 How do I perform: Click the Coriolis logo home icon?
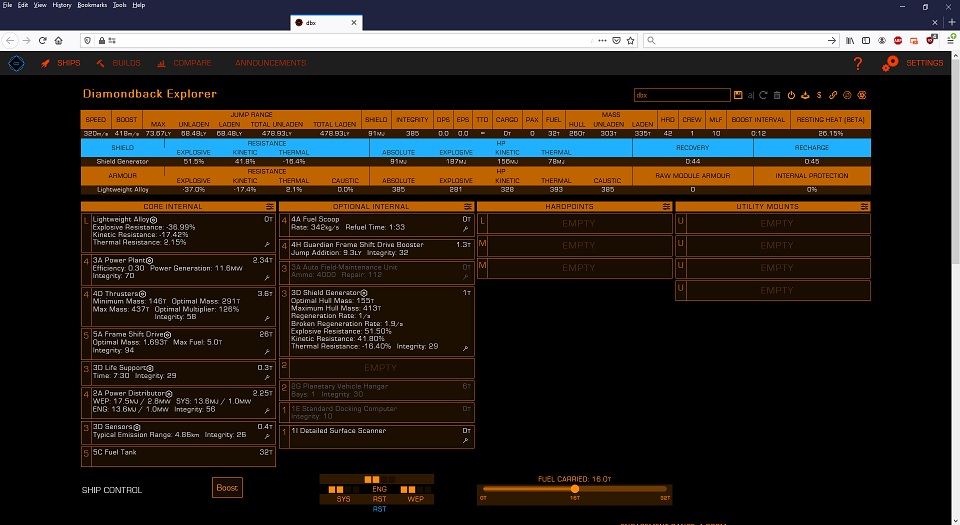[16, 63]
